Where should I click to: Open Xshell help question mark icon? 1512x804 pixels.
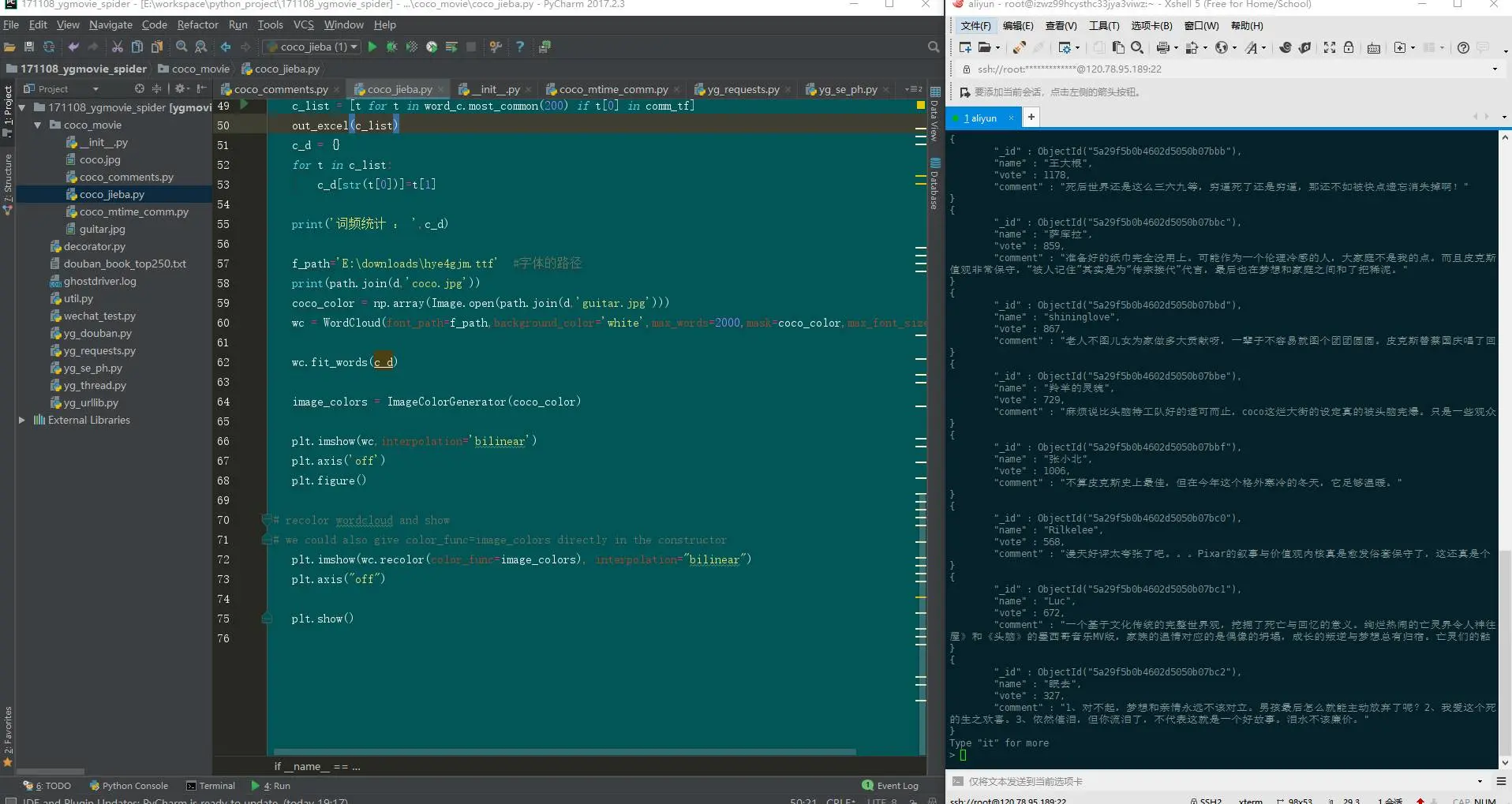[x=1463, y=48]
